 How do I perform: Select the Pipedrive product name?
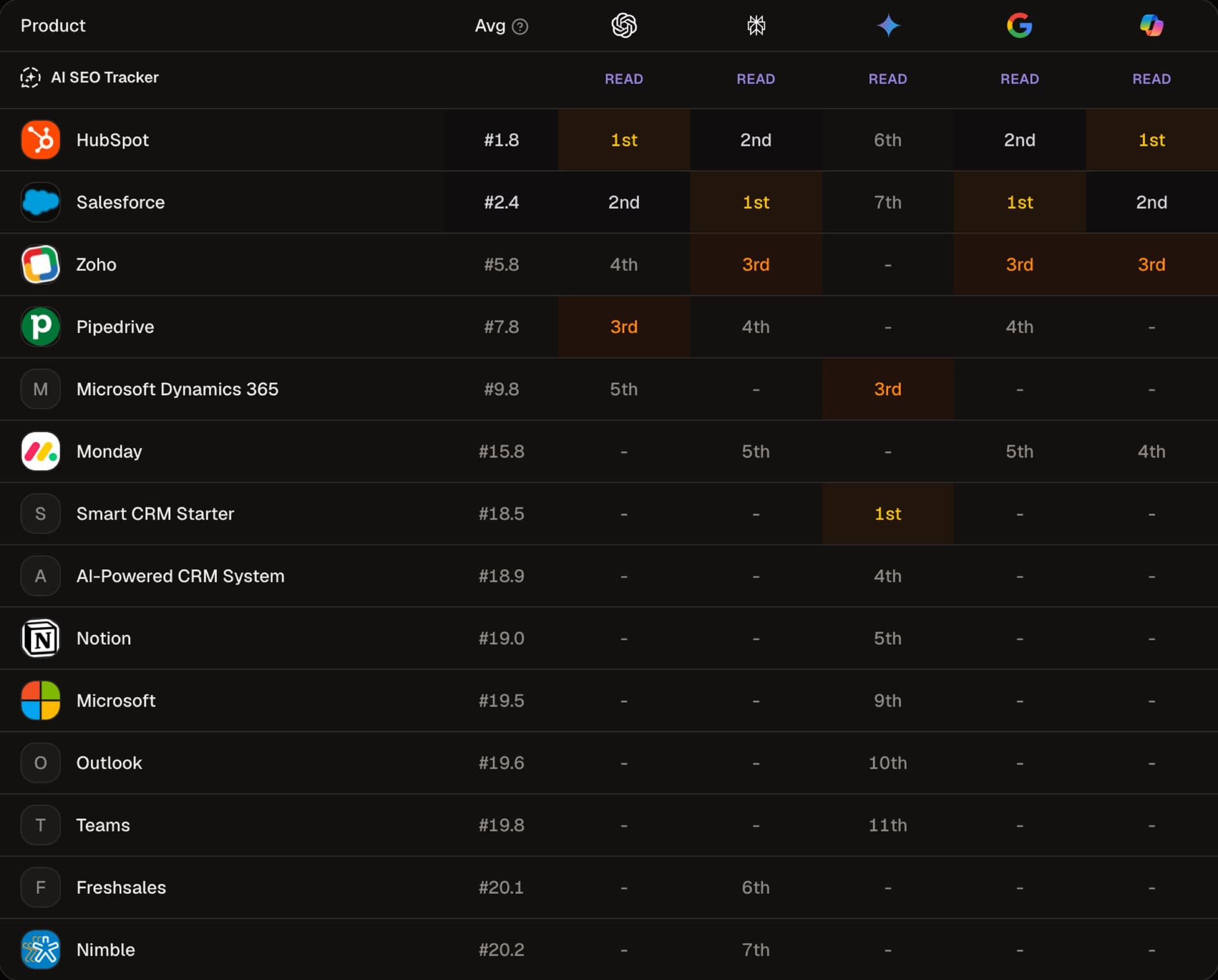[x=115, y=327]
